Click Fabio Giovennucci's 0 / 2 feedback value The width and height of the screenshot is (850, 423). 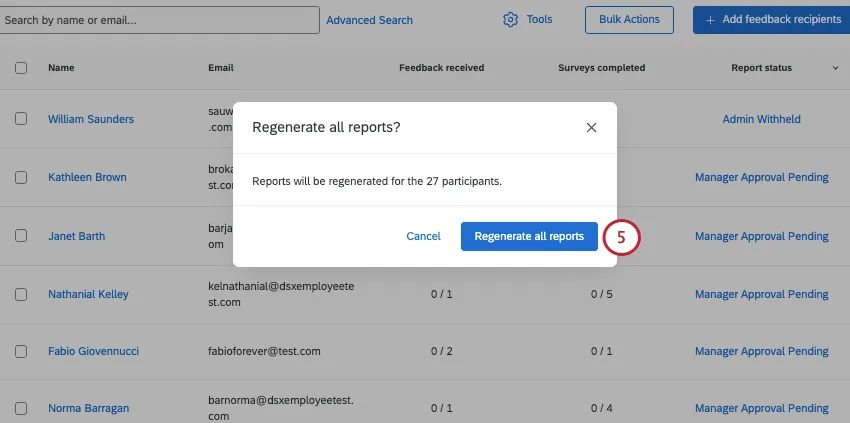pyautogui.click(x=442, y=351)
